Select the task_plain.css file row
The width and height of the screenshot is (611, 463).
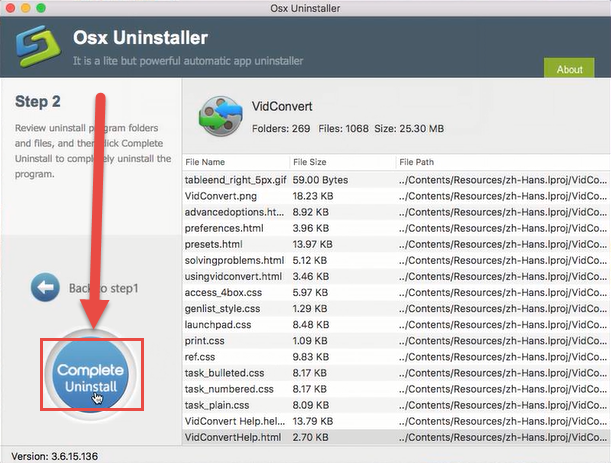pyautogui.click(x=395, y=405)
